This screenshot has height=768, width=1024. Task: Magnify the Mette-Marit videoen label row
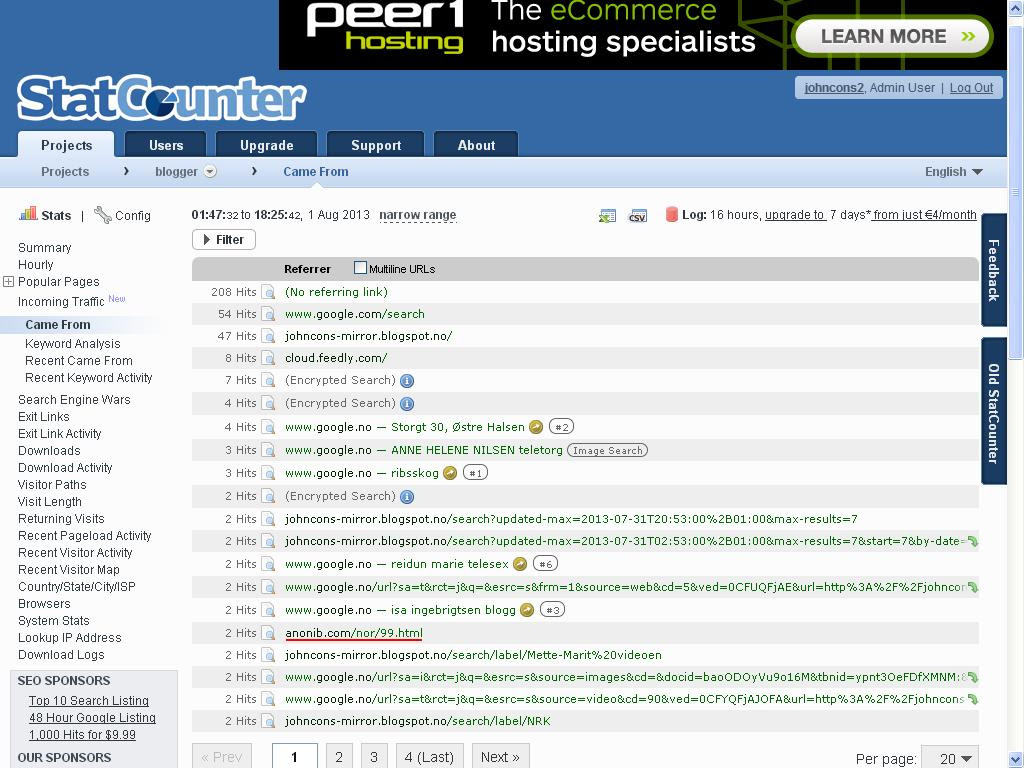click(x=268, y=655)
